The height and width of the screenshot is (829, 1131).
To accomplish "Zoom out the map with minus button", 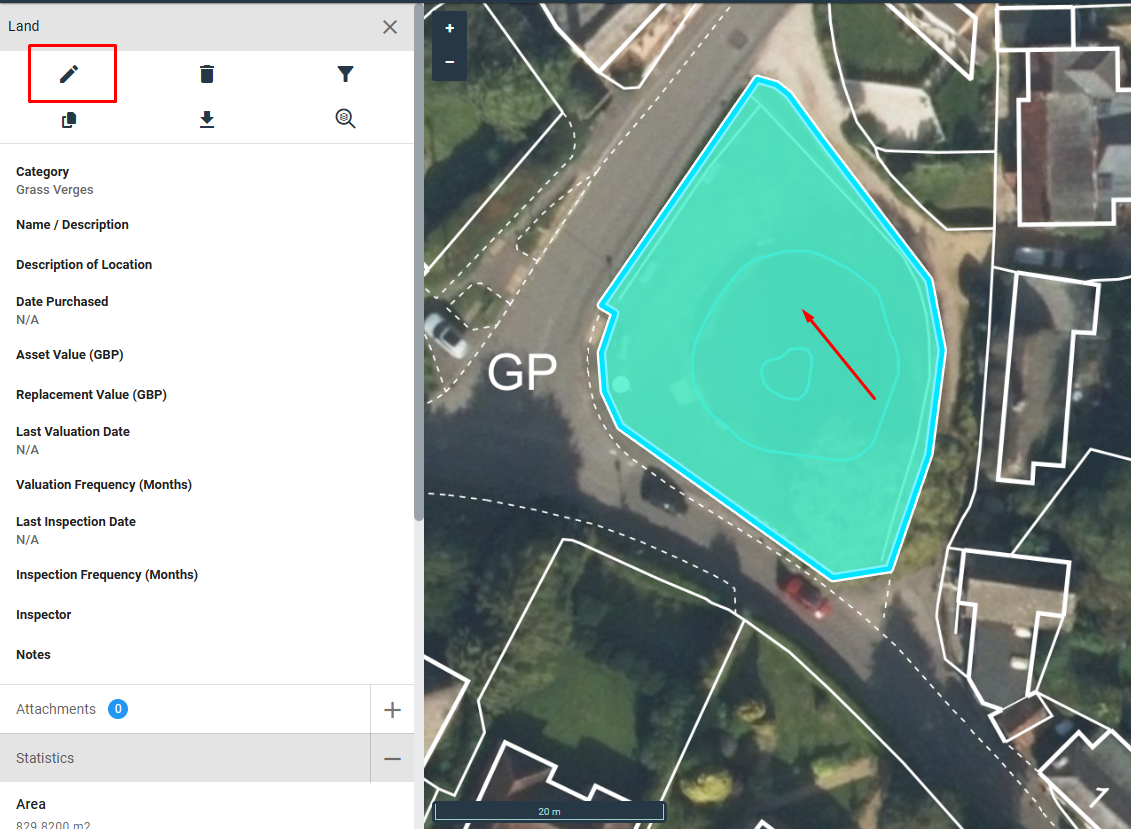I will (x=450, y=62).
